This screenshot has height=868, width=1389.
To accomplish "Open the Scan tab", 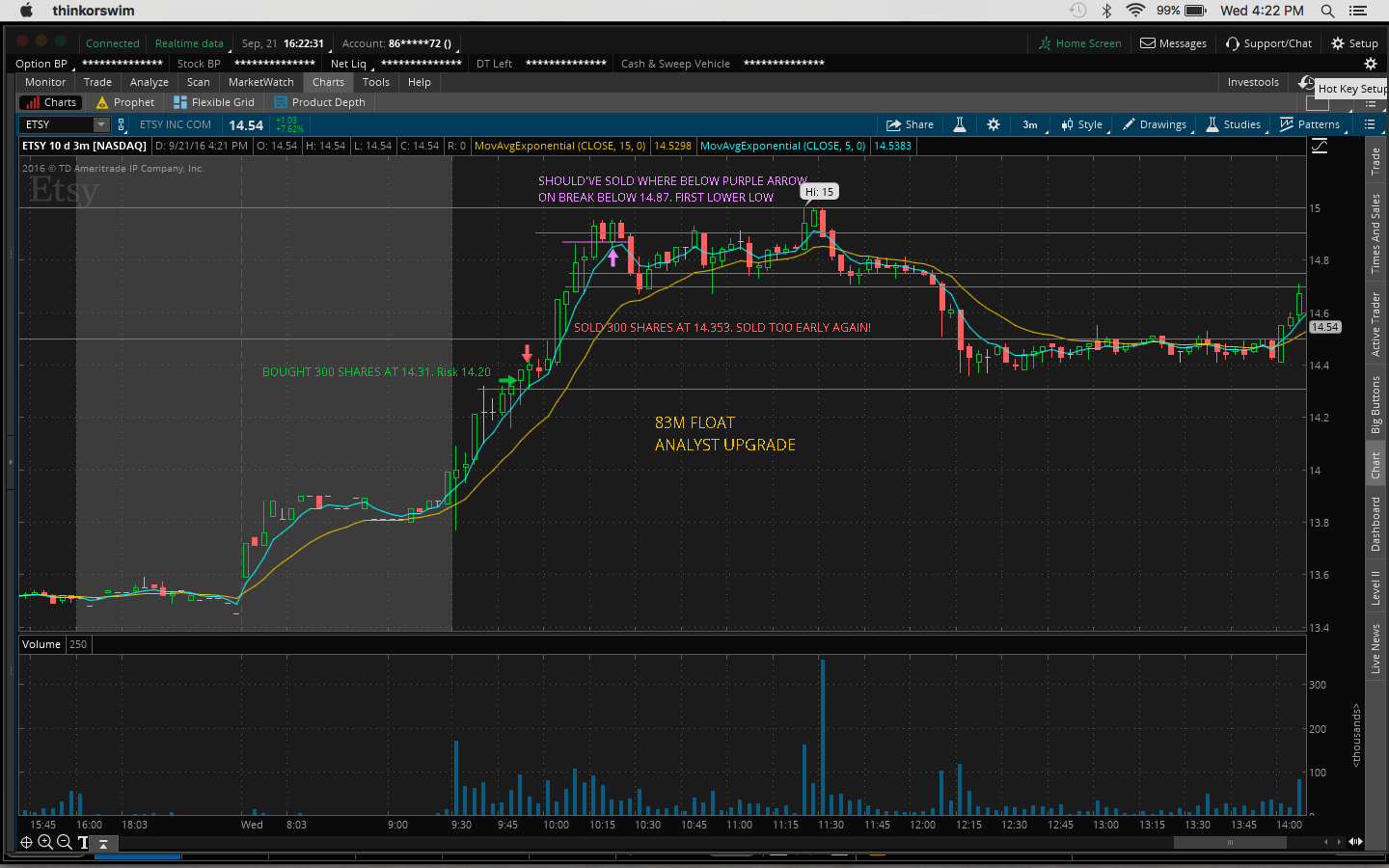I will (x=199, y=82).
